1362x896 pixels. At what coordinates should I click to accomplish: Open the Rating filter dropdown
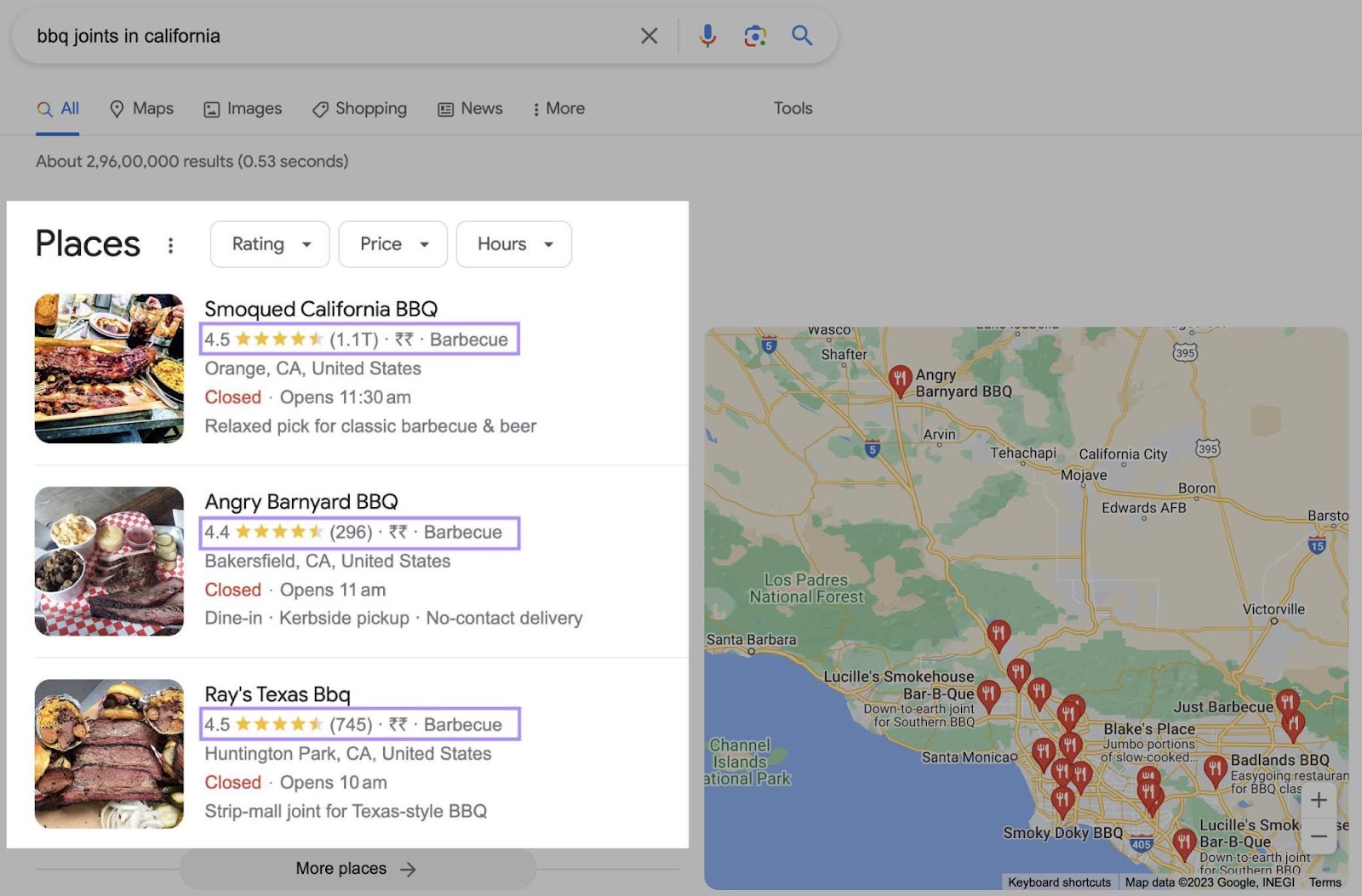(269, 244)
